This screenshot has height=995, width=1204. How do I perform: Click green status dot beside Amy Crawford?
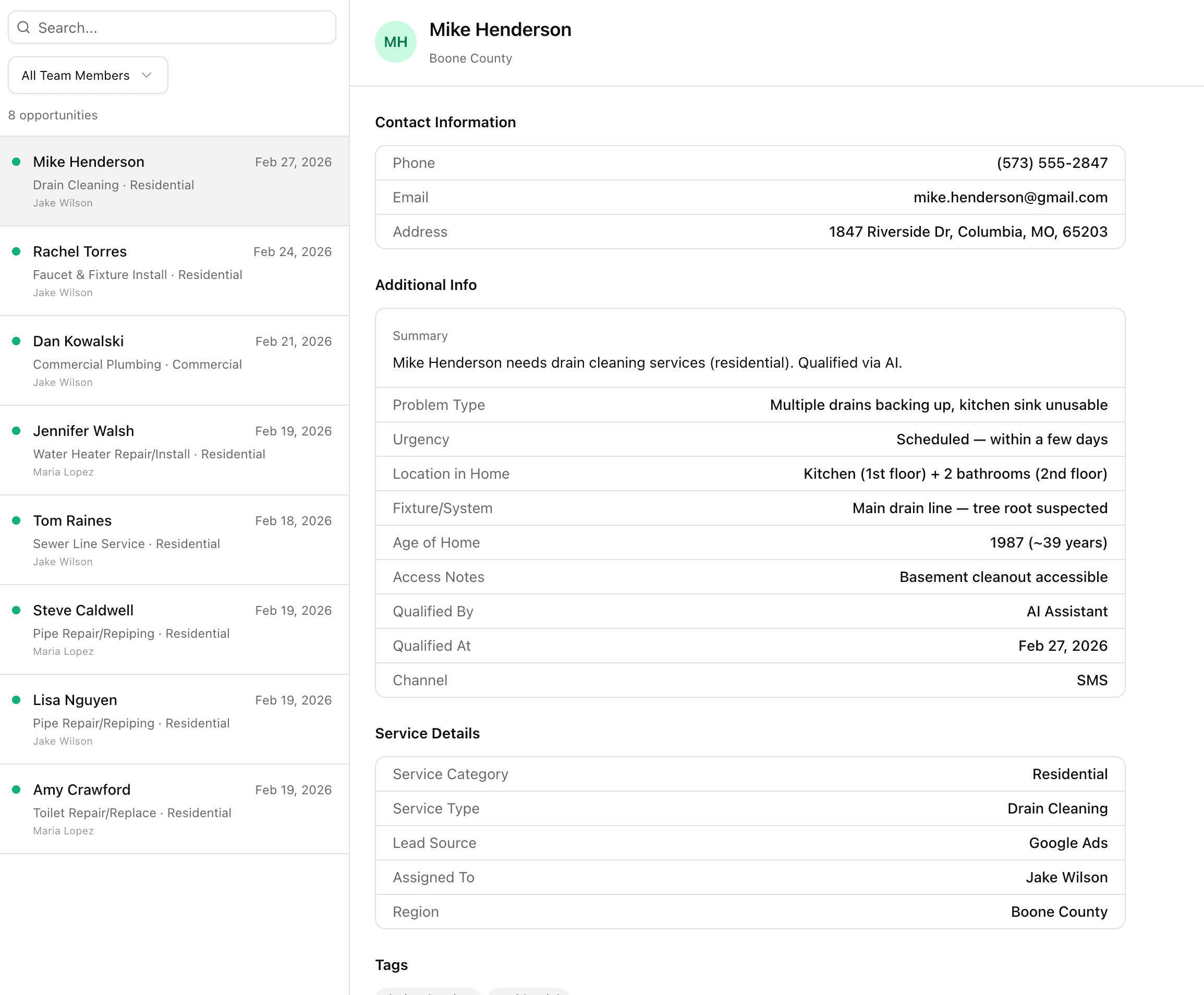click(x=17, y=790)
